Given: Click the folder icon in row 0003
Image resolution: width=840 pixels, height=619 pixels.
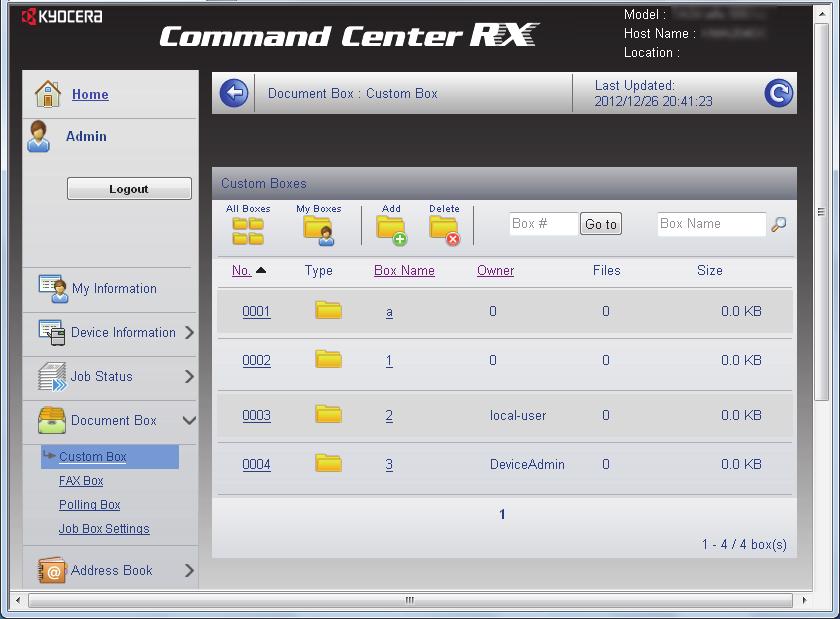Looking at the screenshot, I should coord(328,414).
